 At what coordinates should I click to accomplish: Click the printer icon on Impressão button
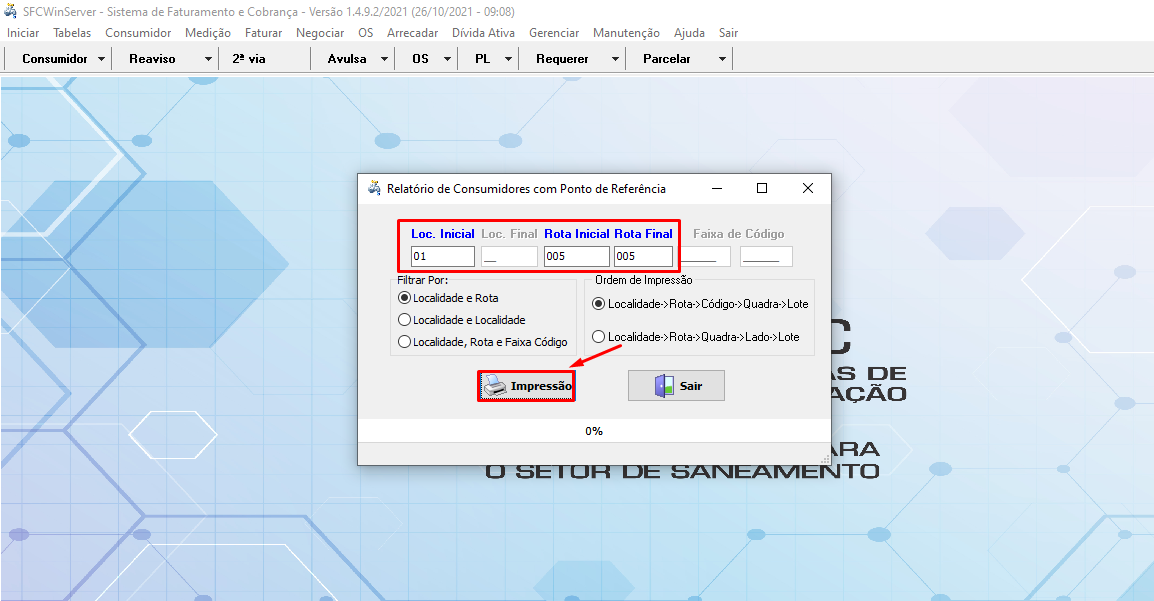click(496, 386)
